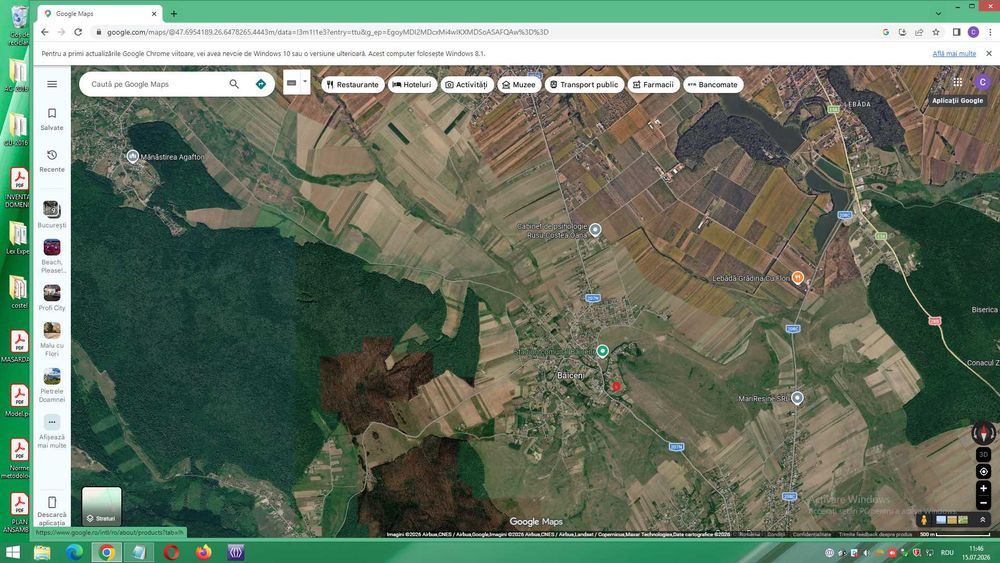Screen dimensions: 1000x563
Task: Open the București recent place thumbnail
Action: click(52, 209)
